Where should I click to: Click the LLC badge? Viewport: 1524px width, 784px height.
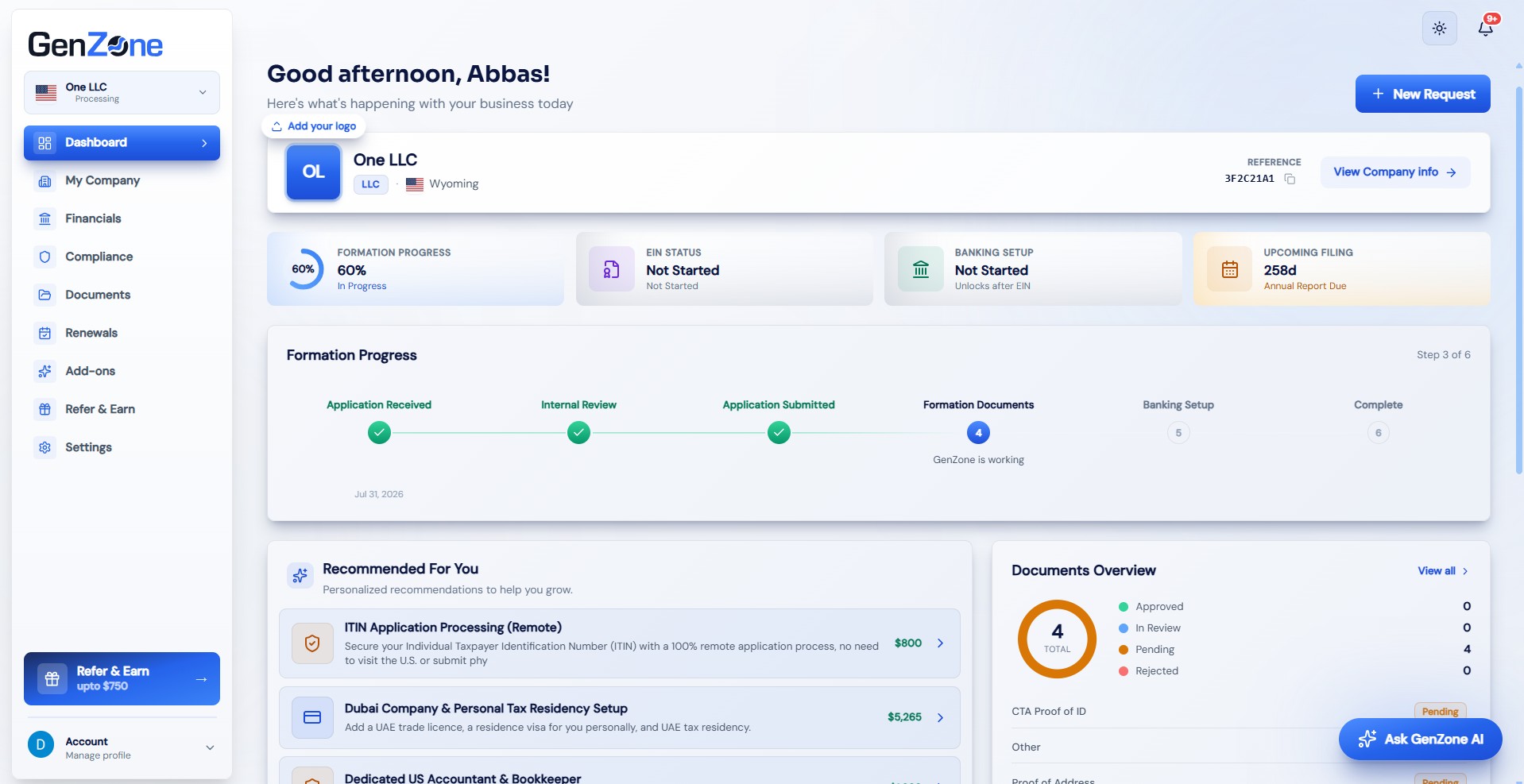[370, 184]
